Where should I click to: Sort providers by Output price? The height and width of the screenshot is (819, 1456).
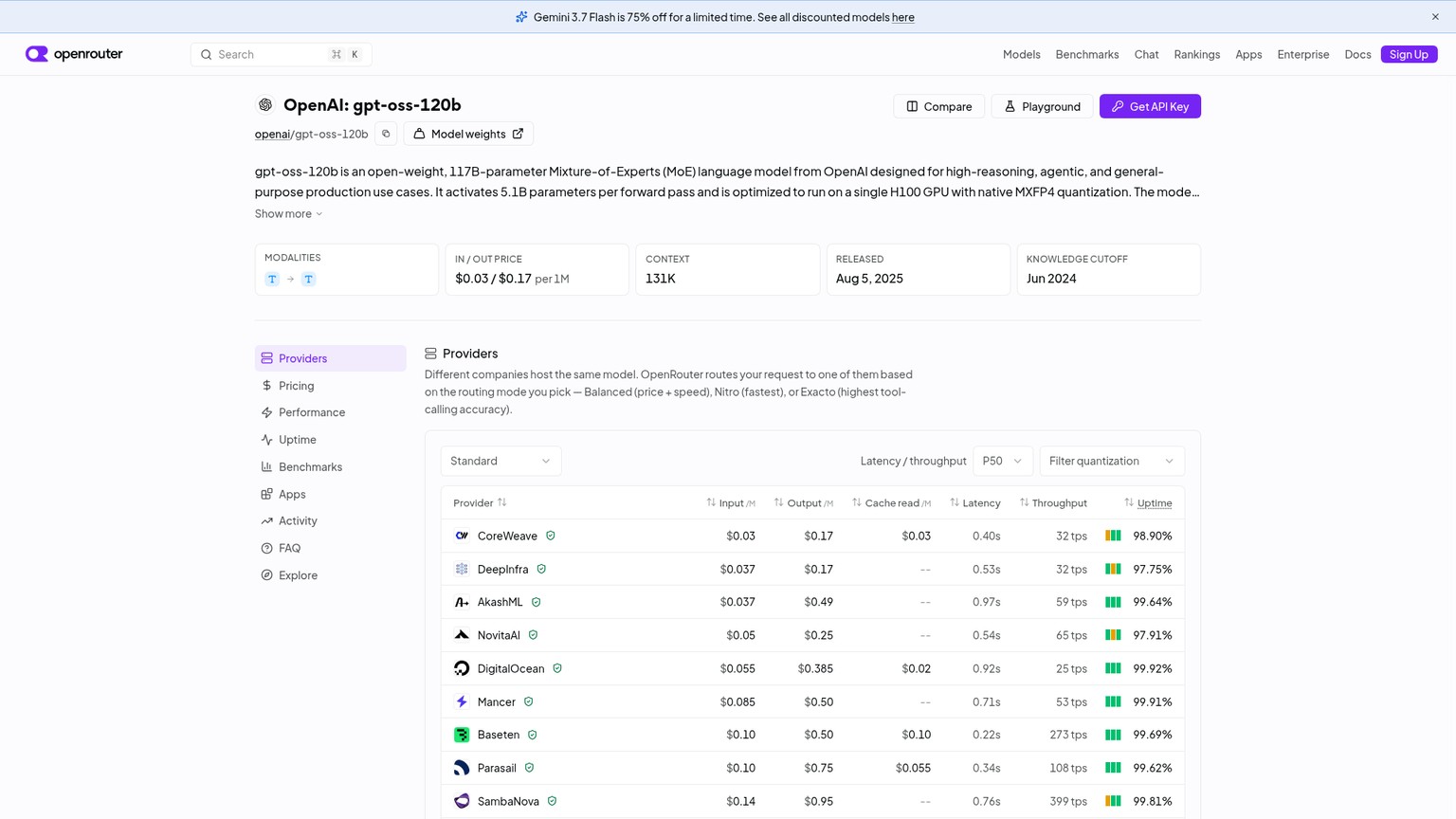(804, 502)
